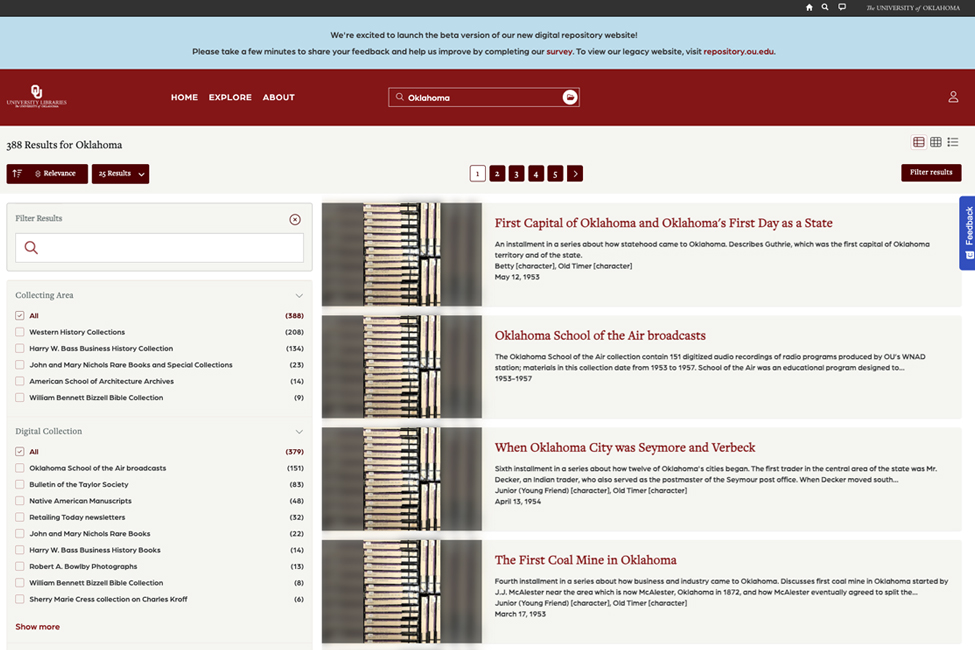Open the 25 Results dropdown
The height and width of the screenshot is (650, 975).
[x=119, y=172]
